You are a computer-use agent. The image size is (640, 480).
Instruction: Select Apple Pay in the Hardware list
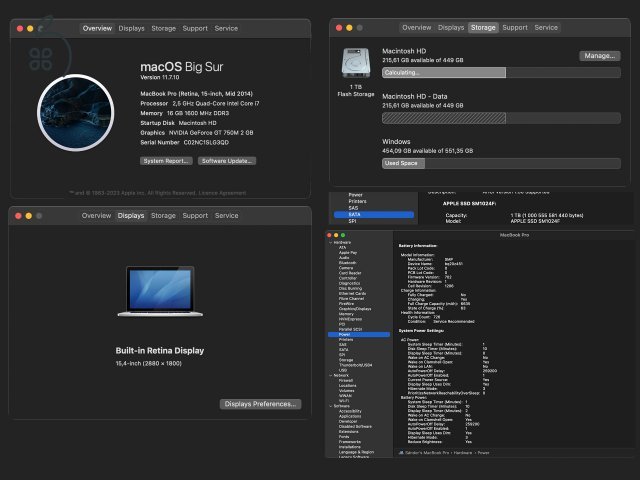(348, 253)
